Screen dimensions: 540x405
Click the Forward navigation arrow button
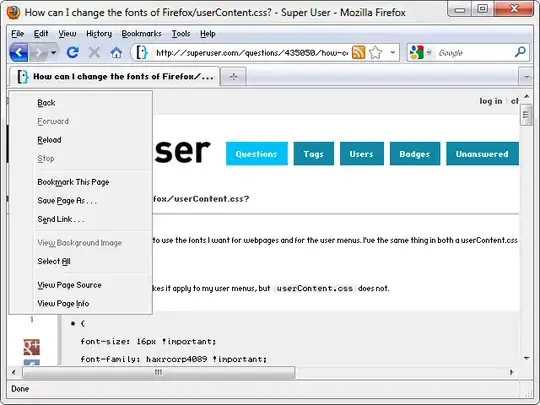pos(38,53)
